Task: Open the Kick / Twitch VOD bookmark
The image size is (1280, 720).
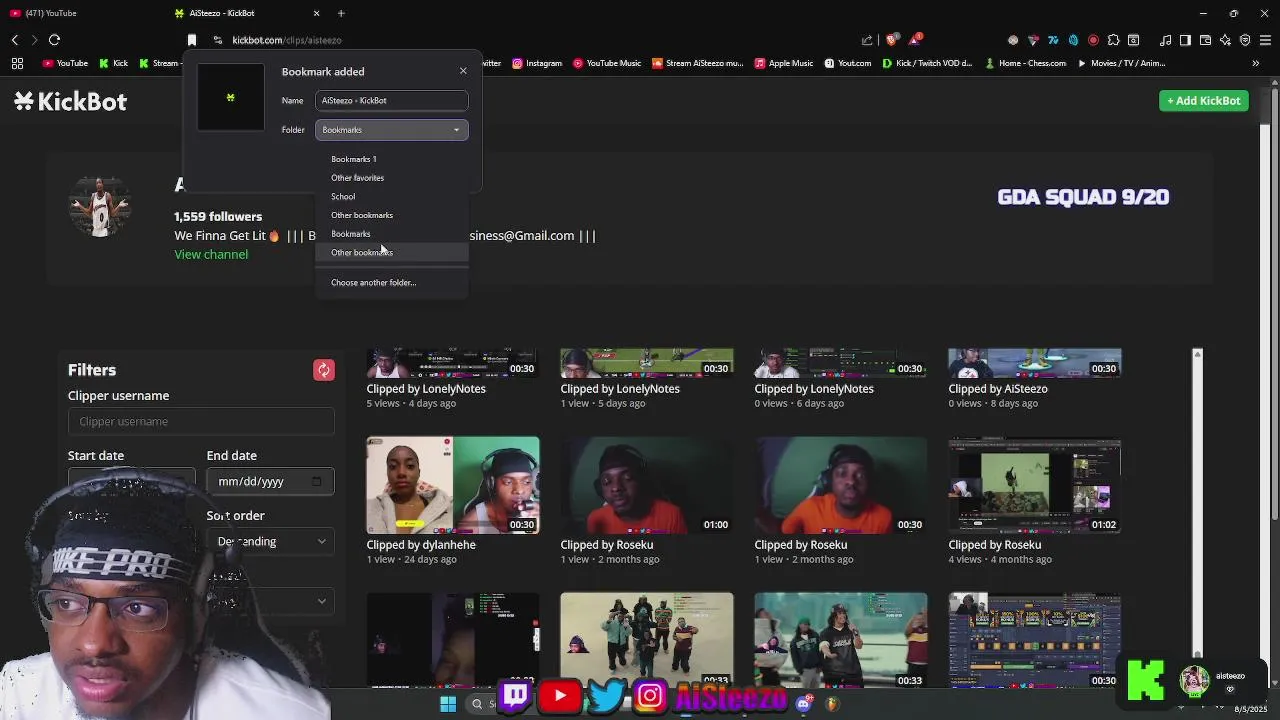Action: click(927, 63)
